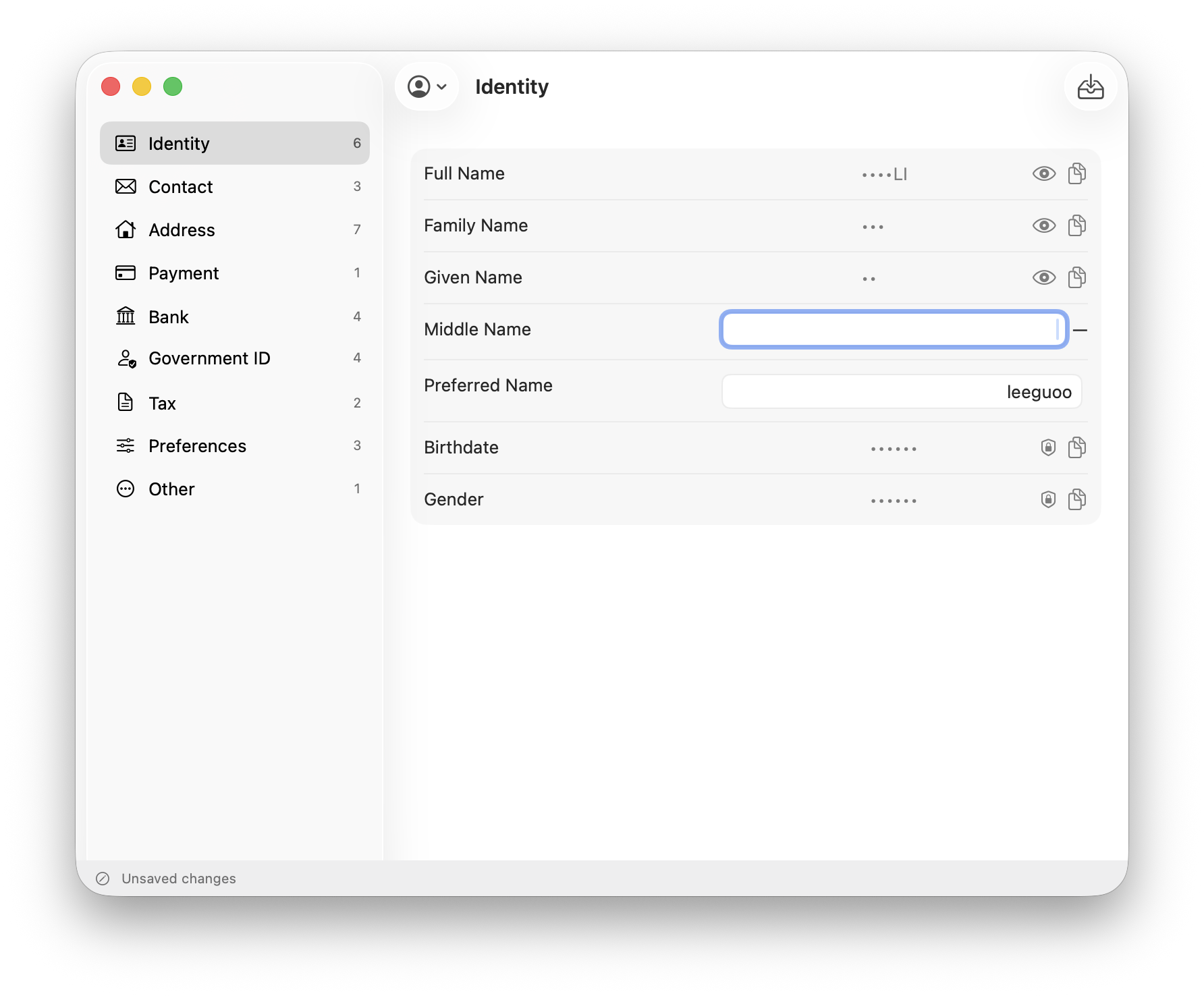Copy the Birthdate value

coord(1077,447)
